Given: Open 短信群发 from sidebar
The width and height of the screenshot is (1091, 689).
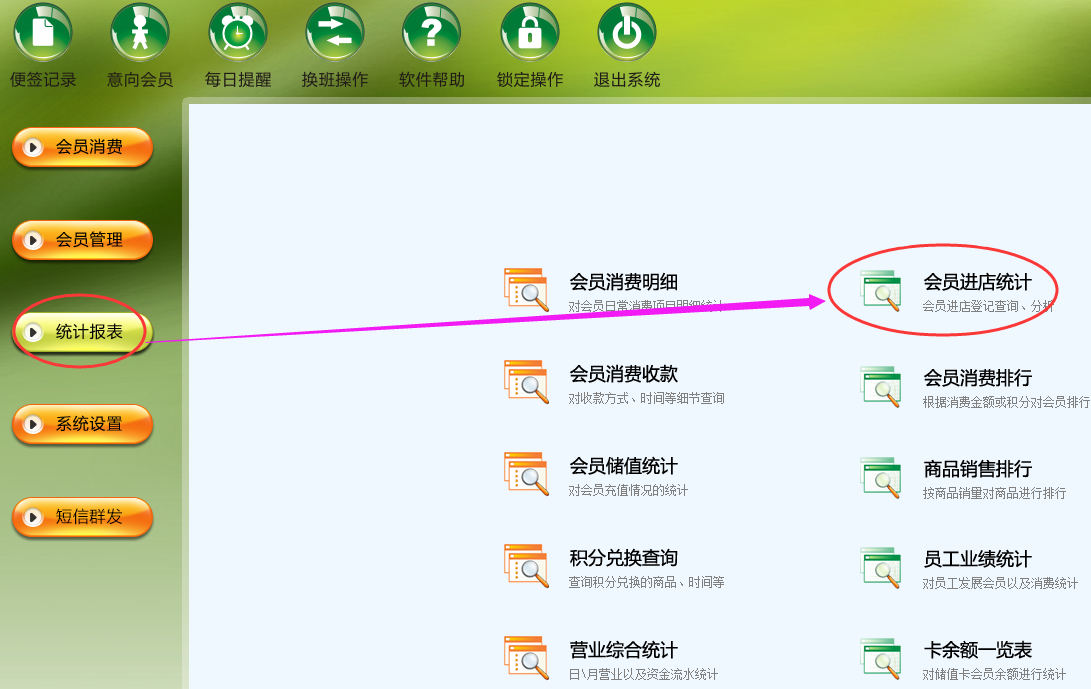Looking at the screenshot, I should [82, 517].
